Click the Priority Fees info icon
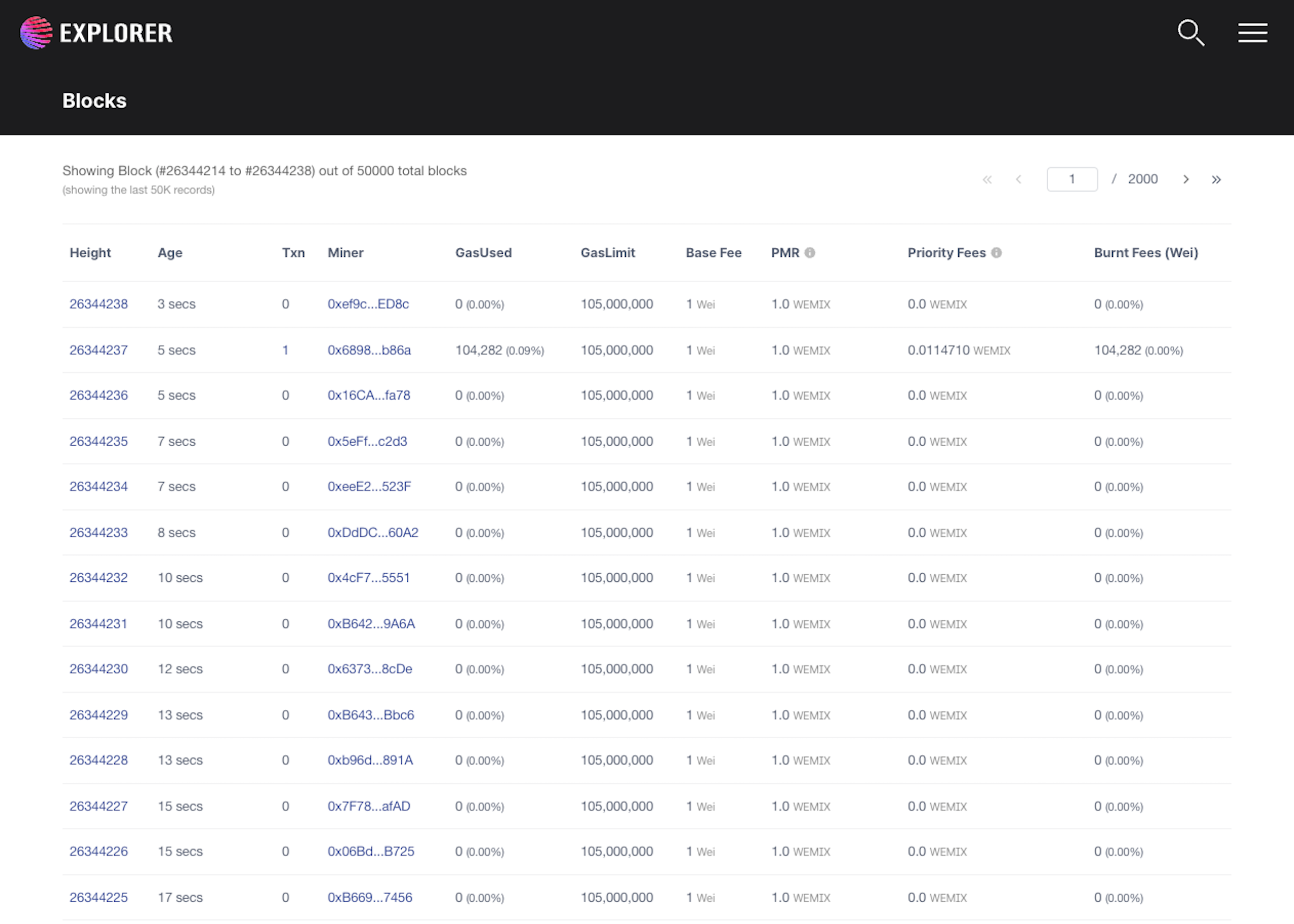Image resolution: width=1294 pixels, height=924 pixels. pyautogui.click(x=996, y=253)
